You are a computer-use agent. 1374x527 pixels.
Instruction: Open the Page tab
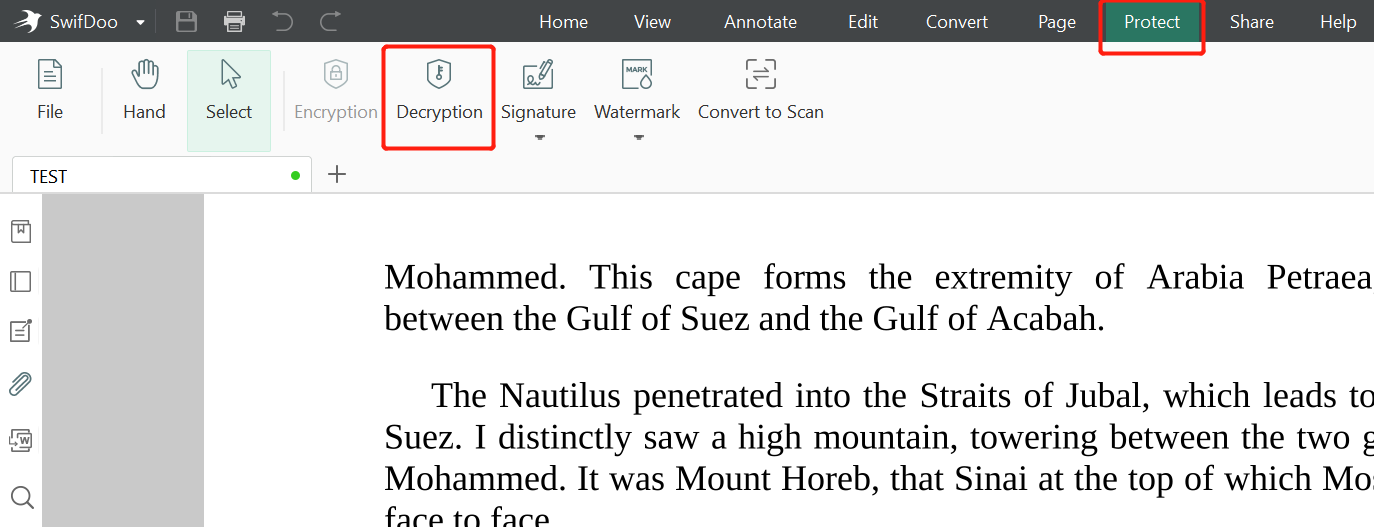click(x=1056, y=22)
